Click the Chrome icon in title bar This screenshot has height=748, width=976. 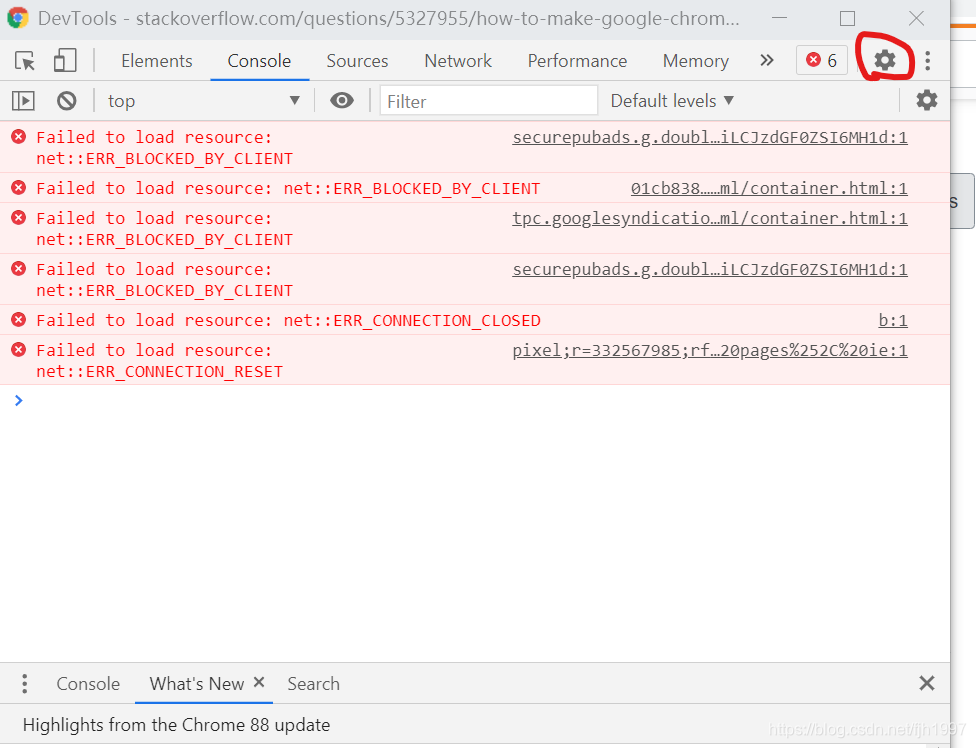(18, 18)
